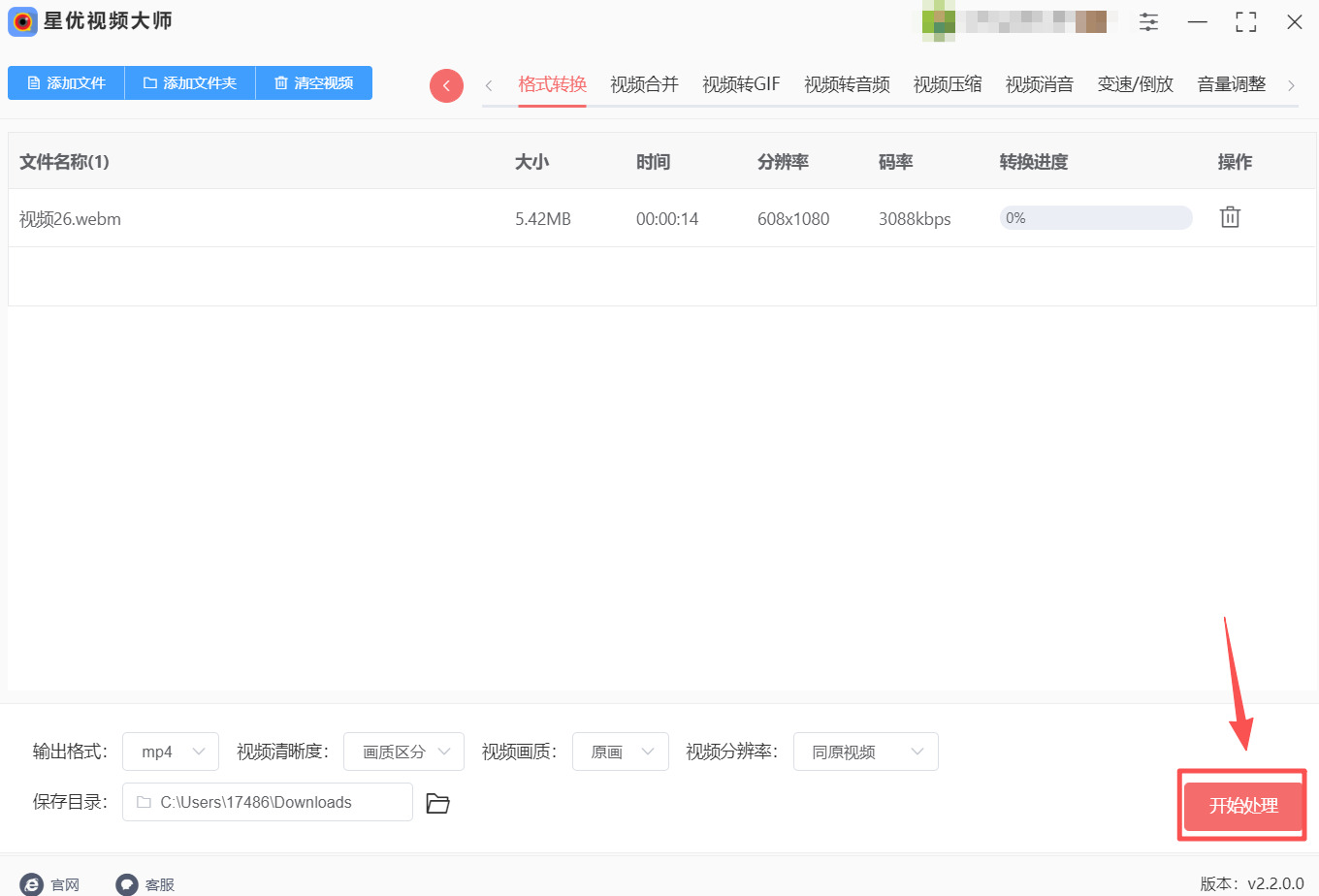Switch to the 视频合并 tab

point(644,84)
